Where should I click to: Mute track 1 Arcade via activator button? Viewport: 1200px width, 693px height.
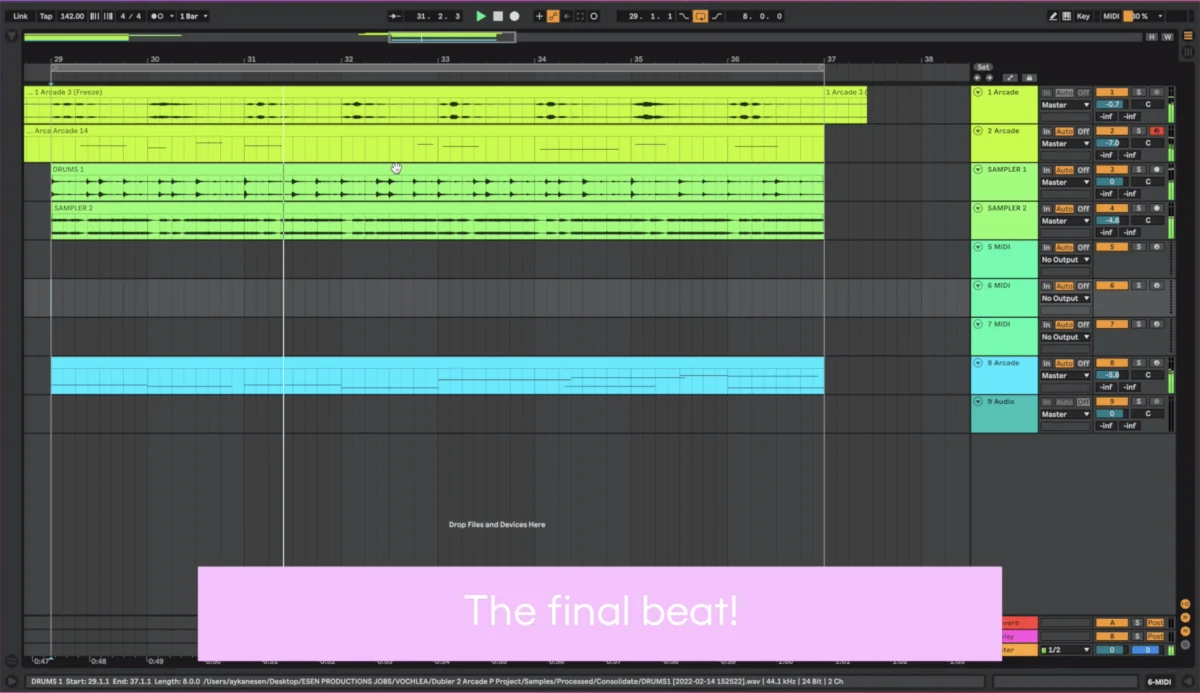(1112, 92)
